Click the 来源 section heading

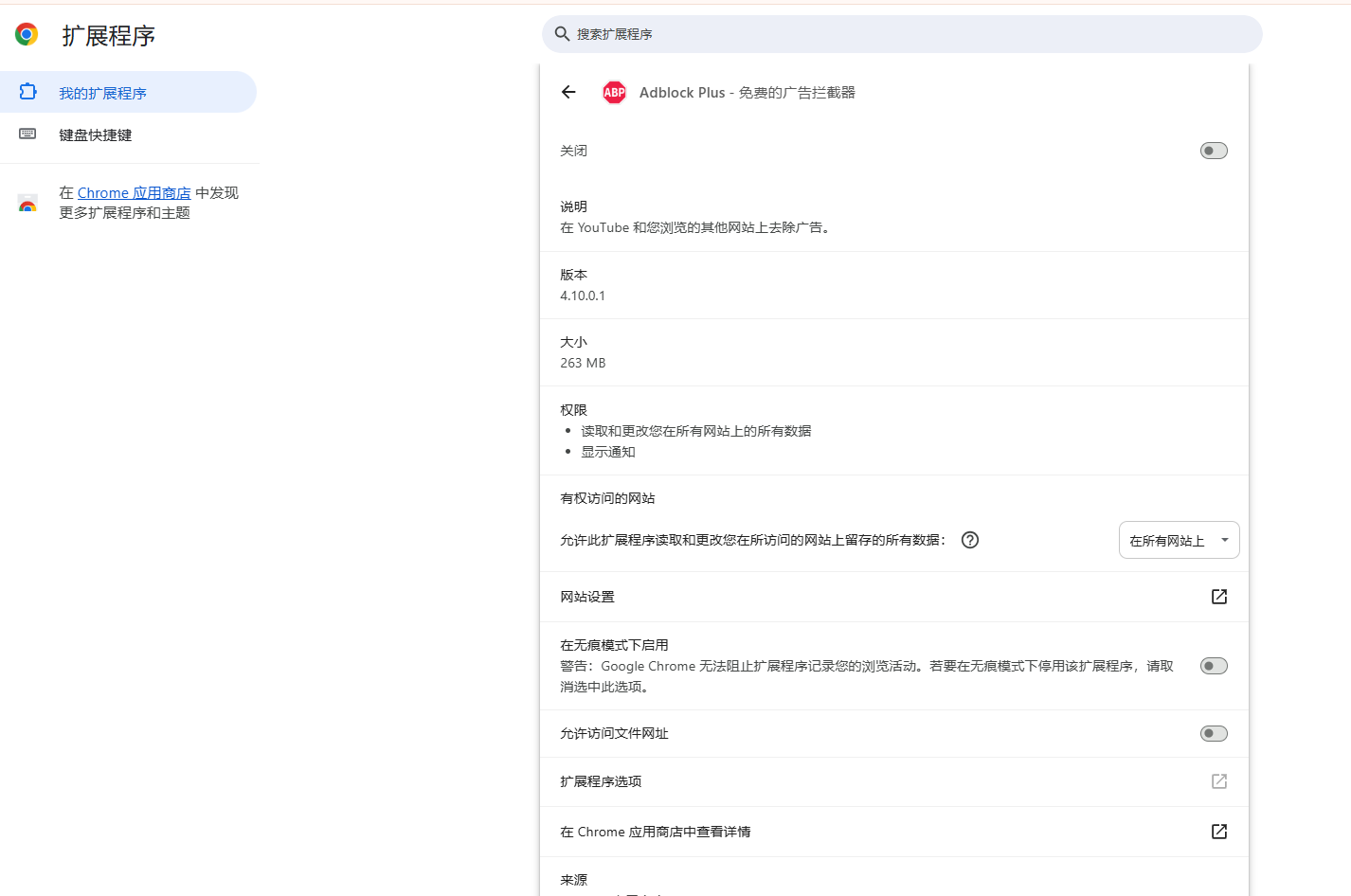[x=574, y=880]
